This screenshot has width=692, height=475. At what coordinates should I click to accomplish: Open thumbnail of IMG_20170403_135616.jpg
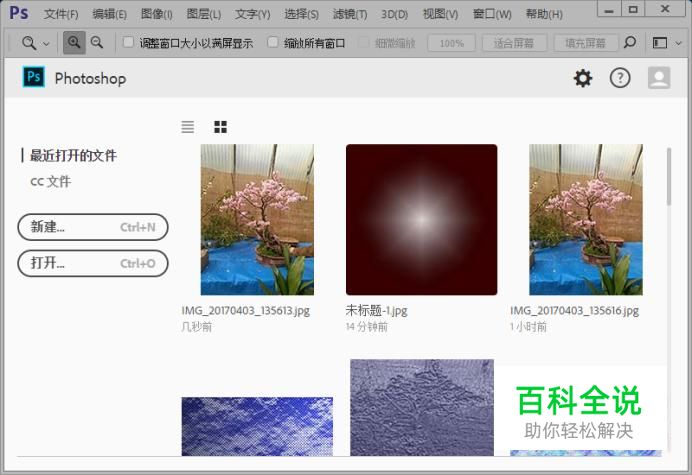(586, 219)
